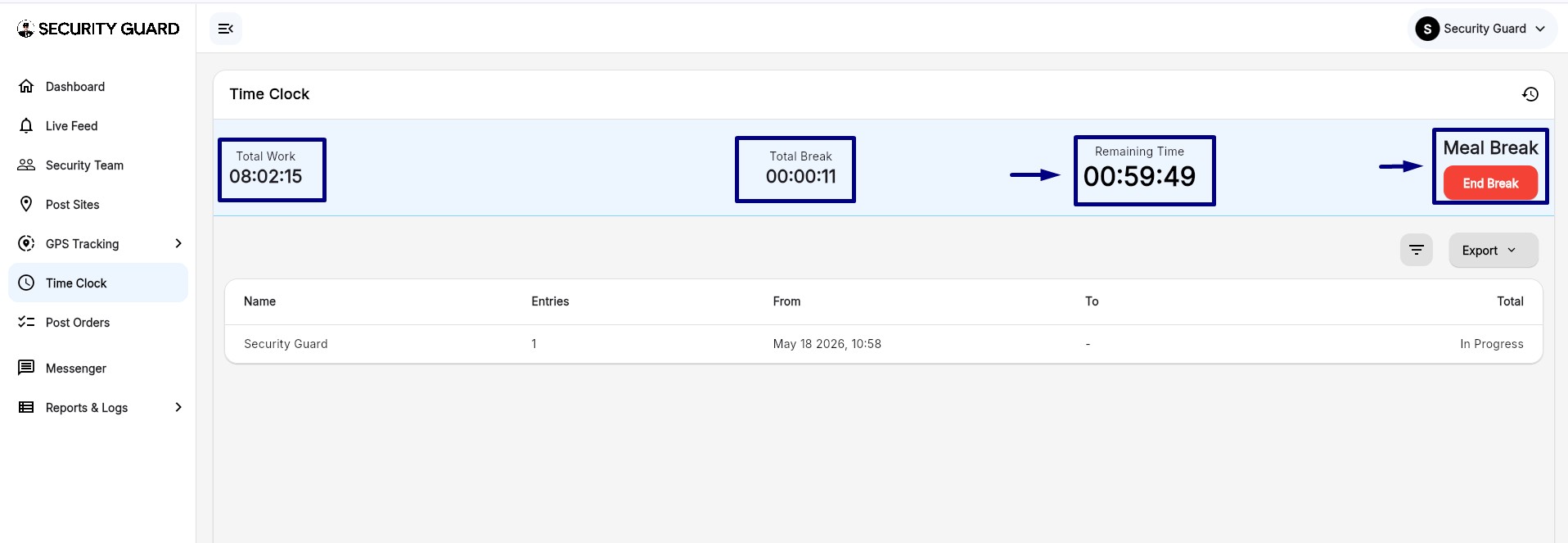Image resolution: width=1568 pixels, height=543 pixels.
Task: Open Live Feed menu item
Action: [x=98, y=125]
